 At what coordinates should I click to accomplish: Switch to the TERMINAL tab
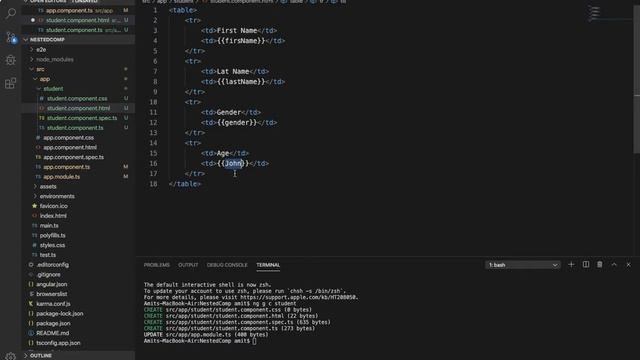pos(268,265)
